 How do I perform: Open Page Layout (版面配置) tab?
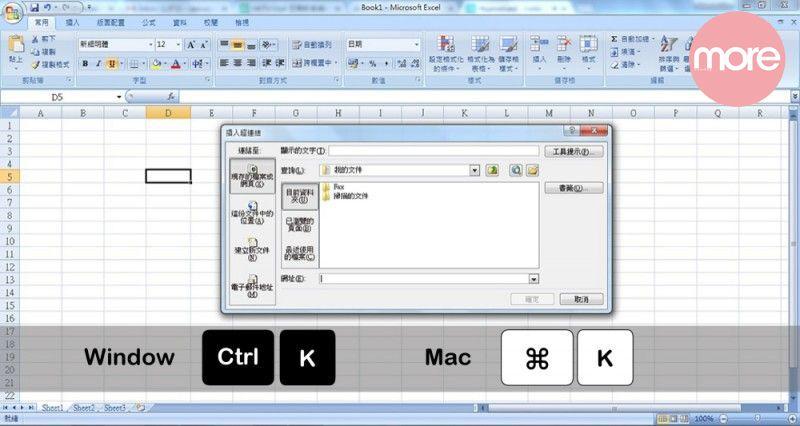tap(111, 23)
